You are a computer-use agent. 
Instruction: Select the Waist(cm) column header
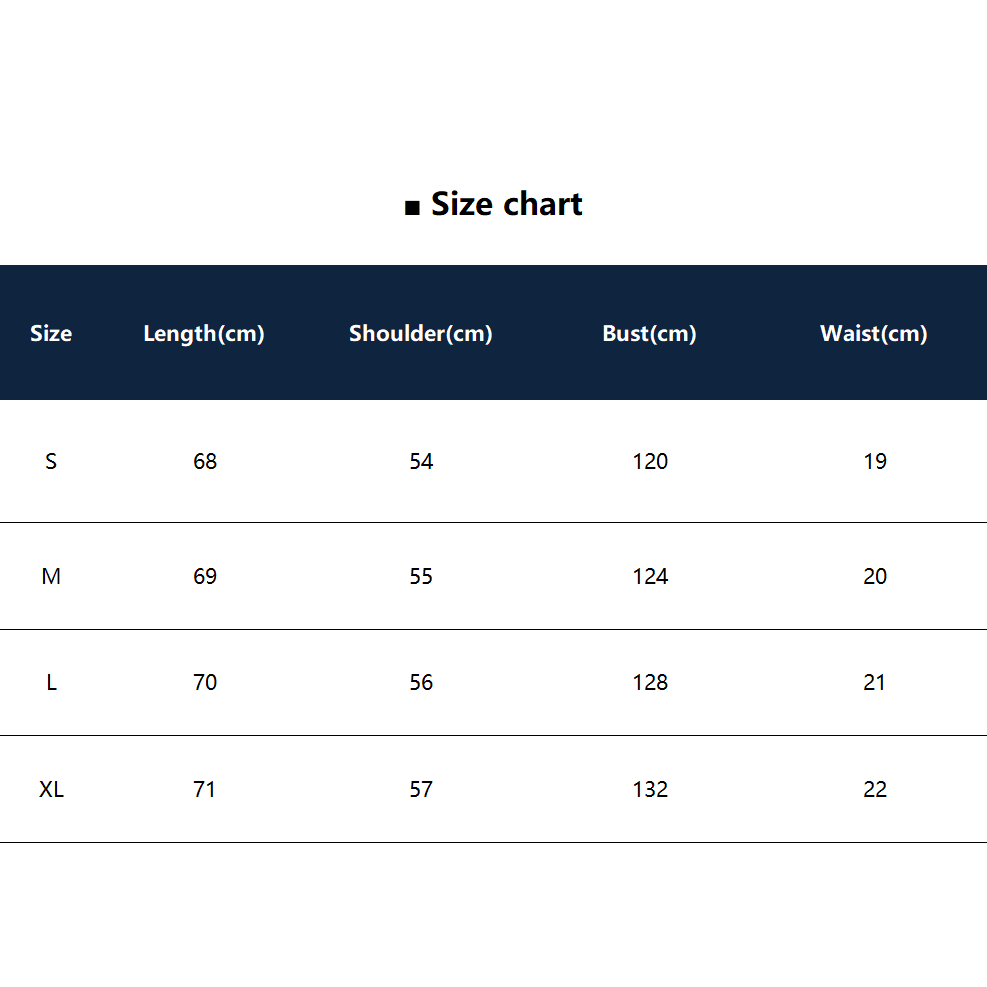click(874, 334)
